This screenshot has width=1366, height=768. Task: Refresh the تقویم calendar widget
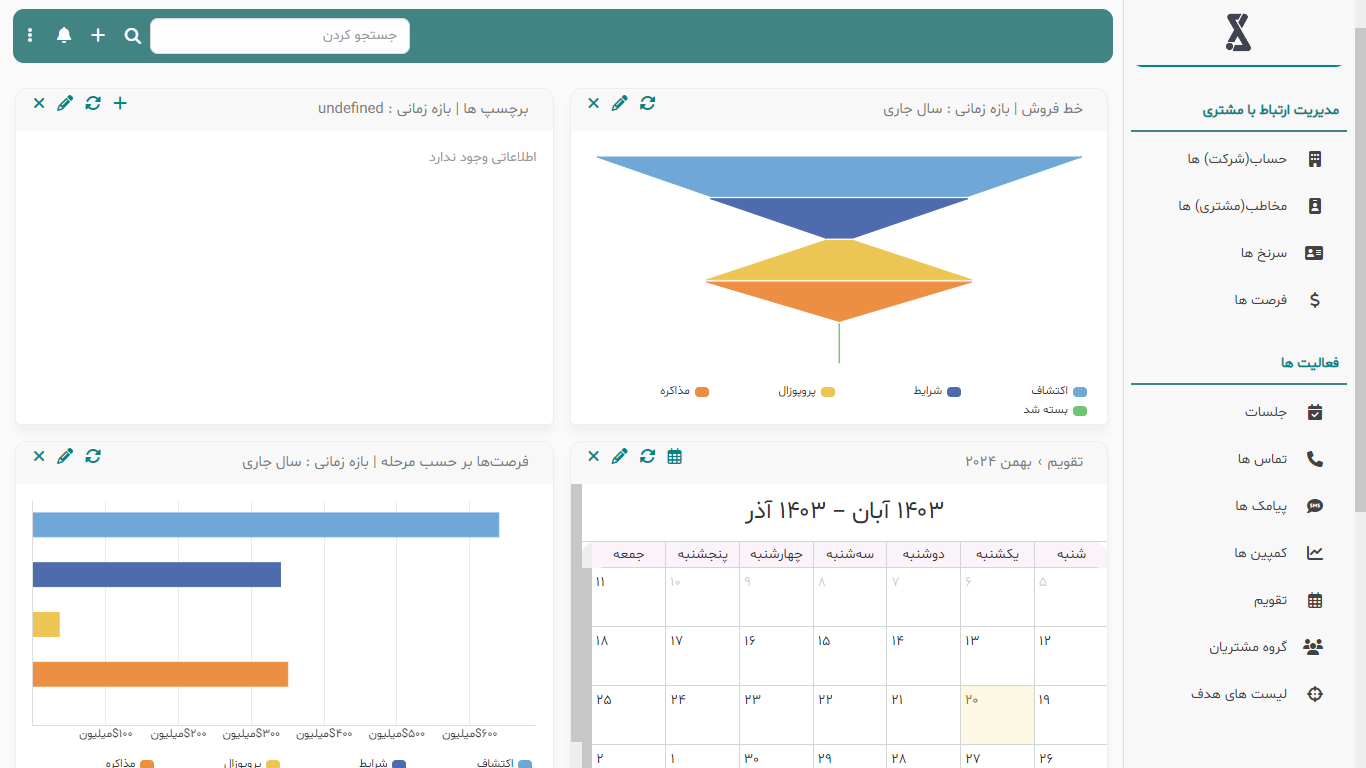(648, 456)
